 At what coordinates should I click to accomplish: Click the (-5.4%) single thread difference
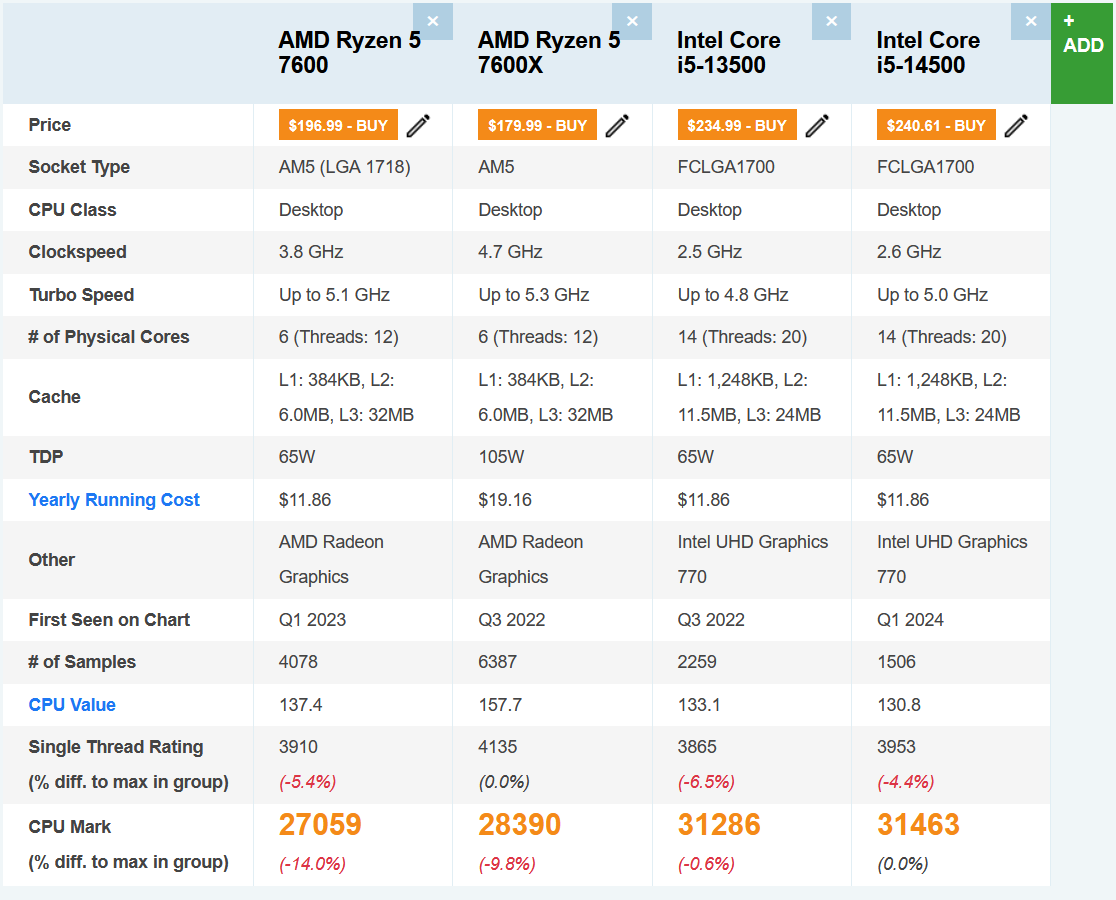point(307,783)
